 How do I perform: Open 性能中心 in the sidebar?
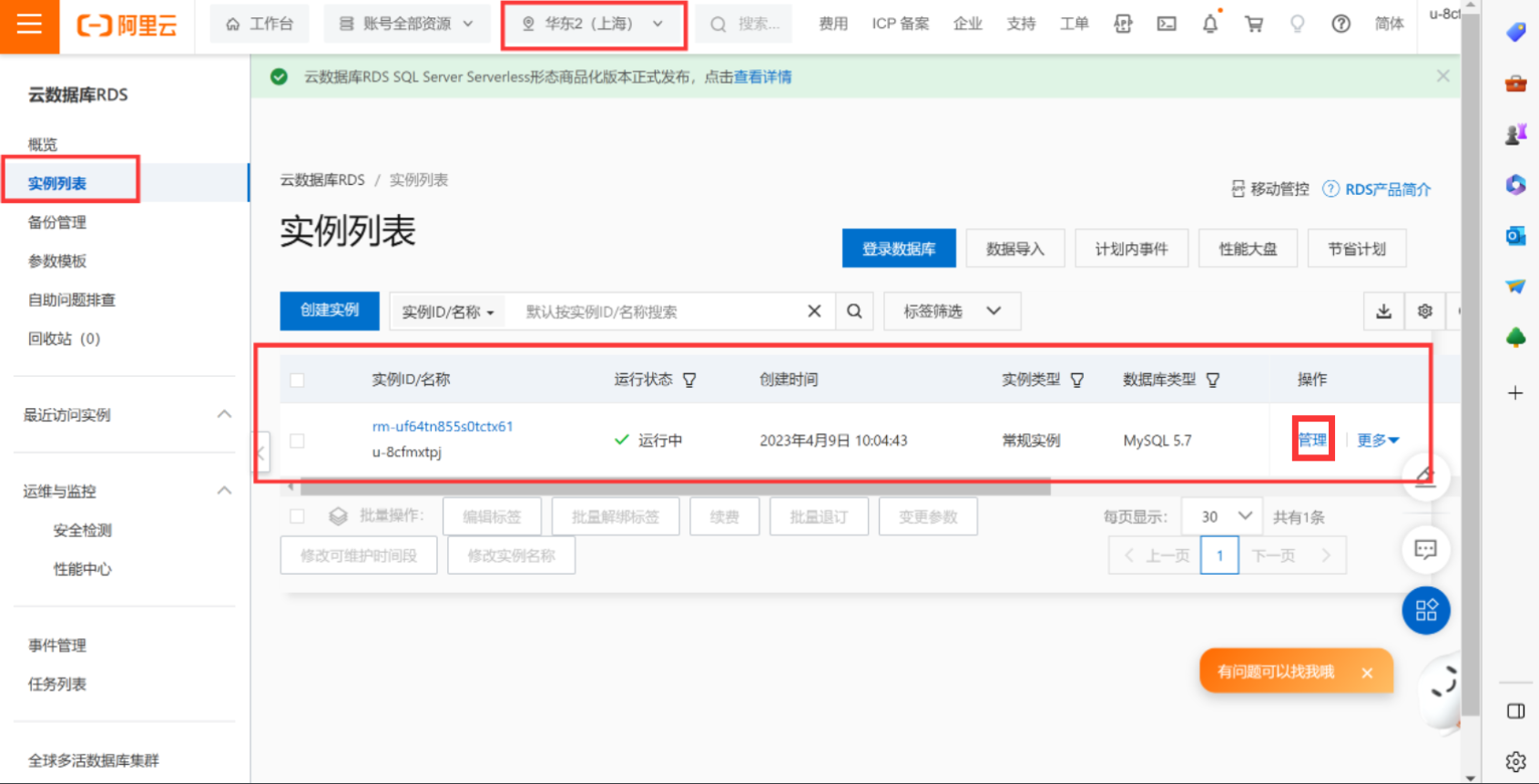tap(82, 569)
